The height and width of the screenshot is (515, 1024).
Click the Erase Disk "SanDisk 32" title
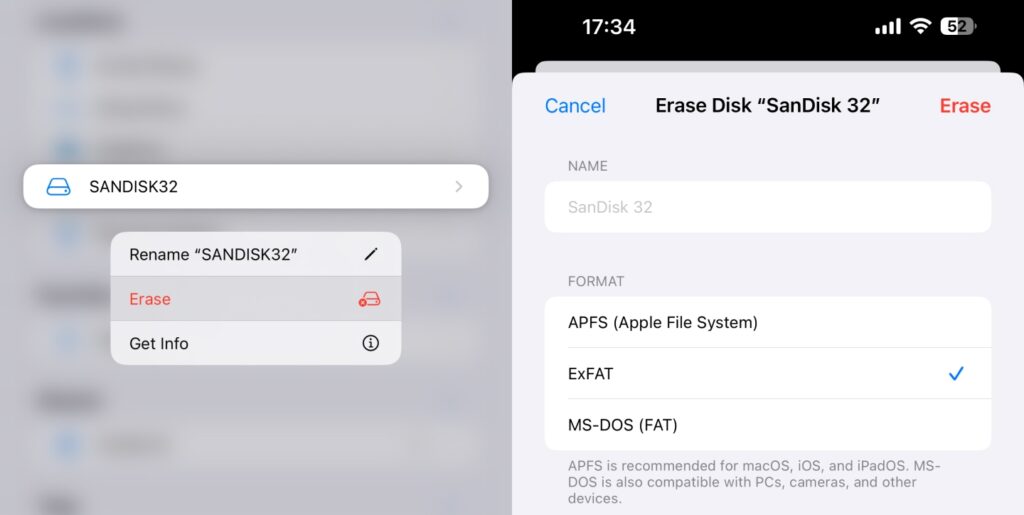(768, 106)
